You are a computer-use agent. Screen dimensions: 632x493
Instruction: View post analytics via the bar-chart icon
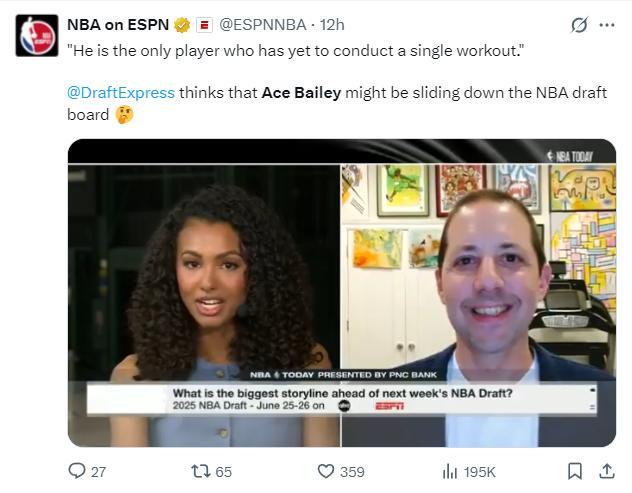point(450,471)
